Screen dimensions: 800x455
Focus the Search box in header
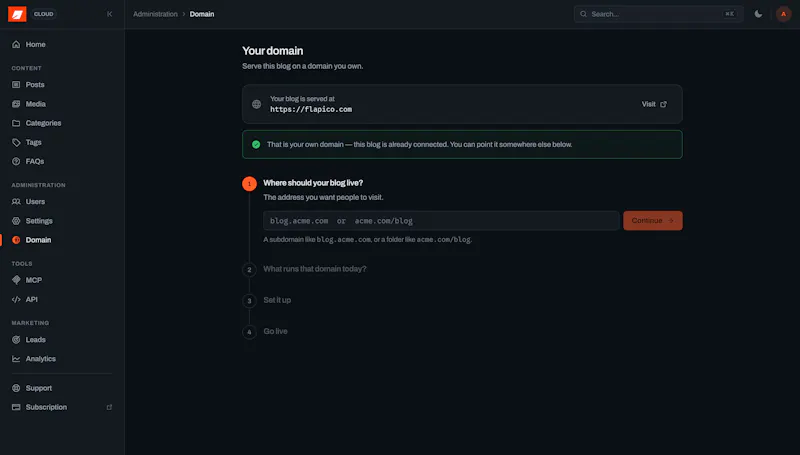click(x=658, y=14)
